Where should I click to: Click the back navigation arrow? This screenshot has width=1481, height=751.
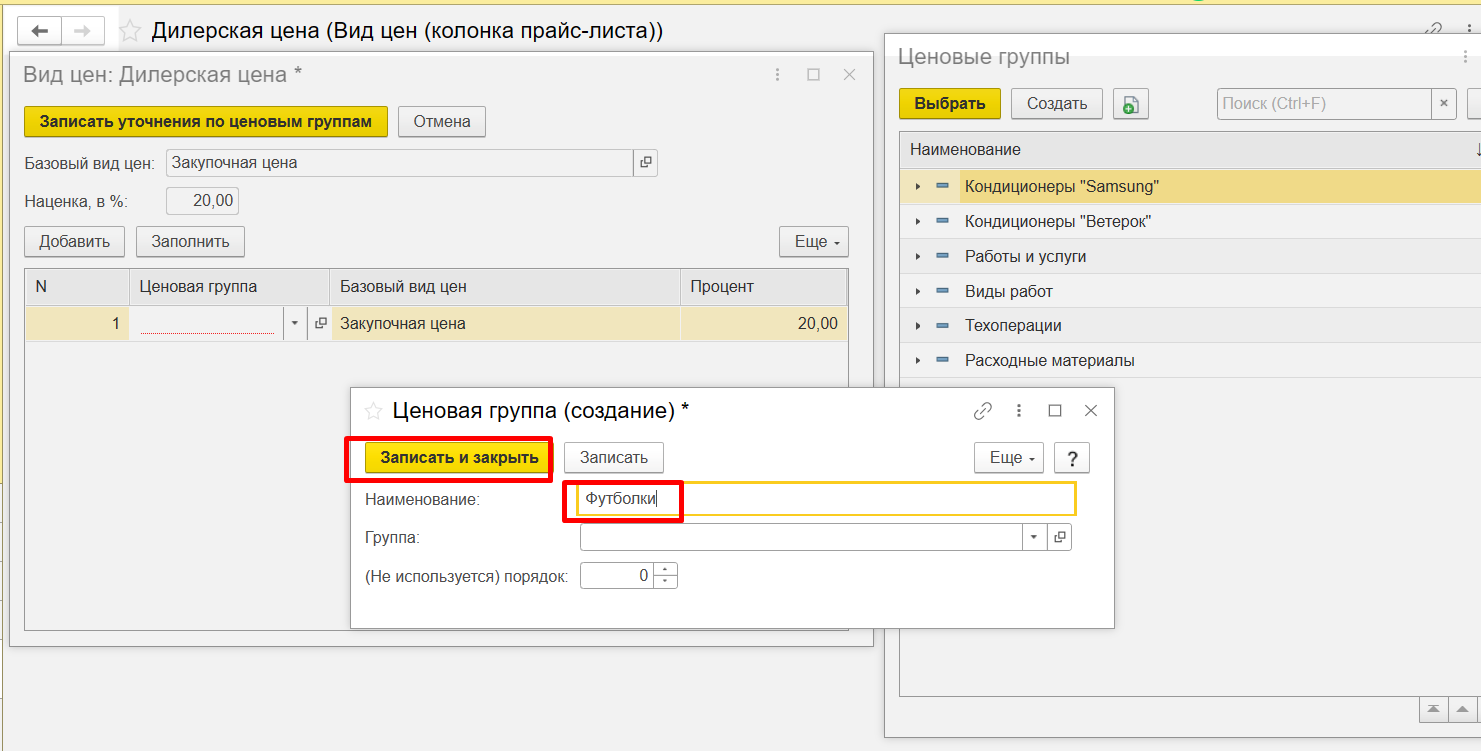40,31
